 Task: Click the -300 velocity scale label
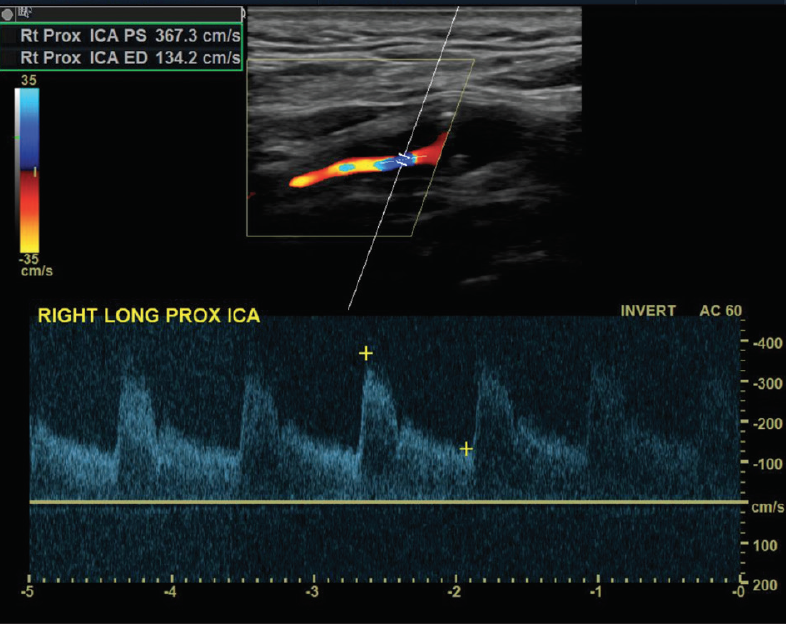point(767,384)
